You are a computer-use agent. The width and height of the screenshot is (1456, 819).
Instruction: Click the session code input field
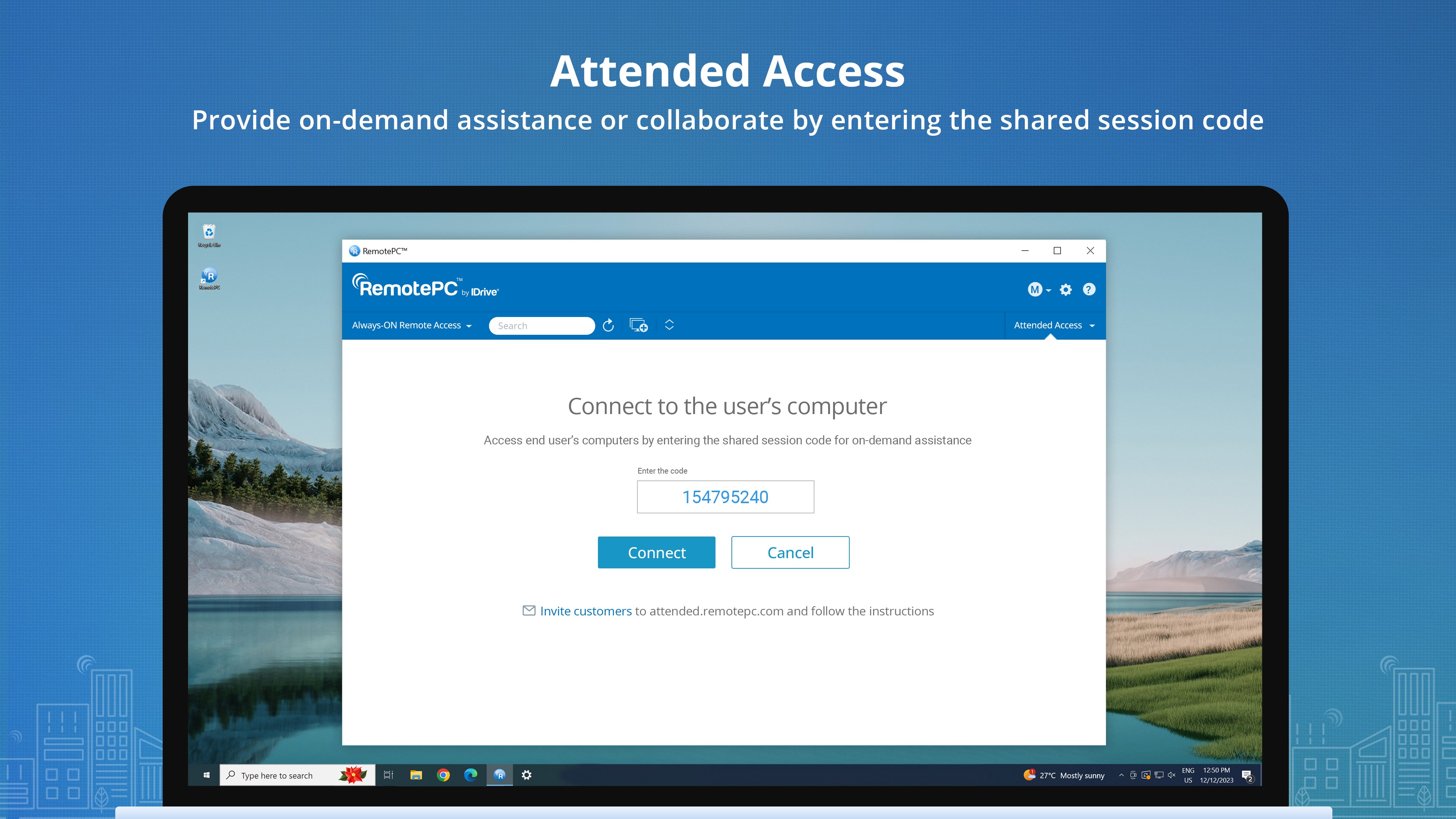(x=725, y=497)
